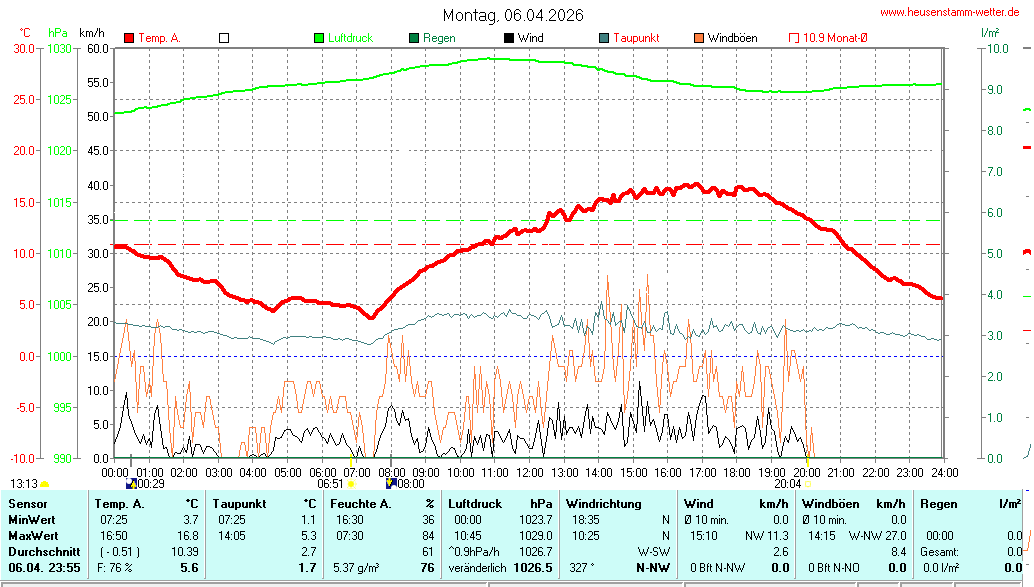Click the light green Luftdruck legend square
The width and height of the screenshot is (1034, 587).
(x=319, y=38)
